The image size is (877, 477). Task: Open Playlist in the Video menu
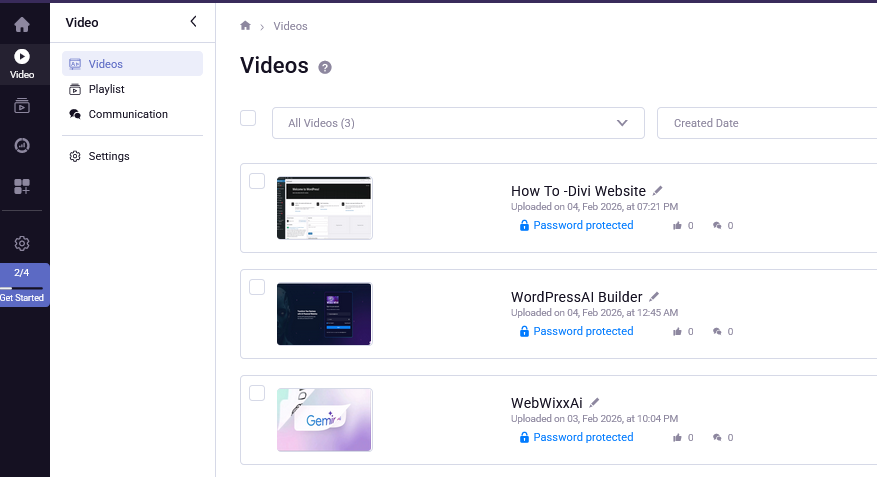106,89
